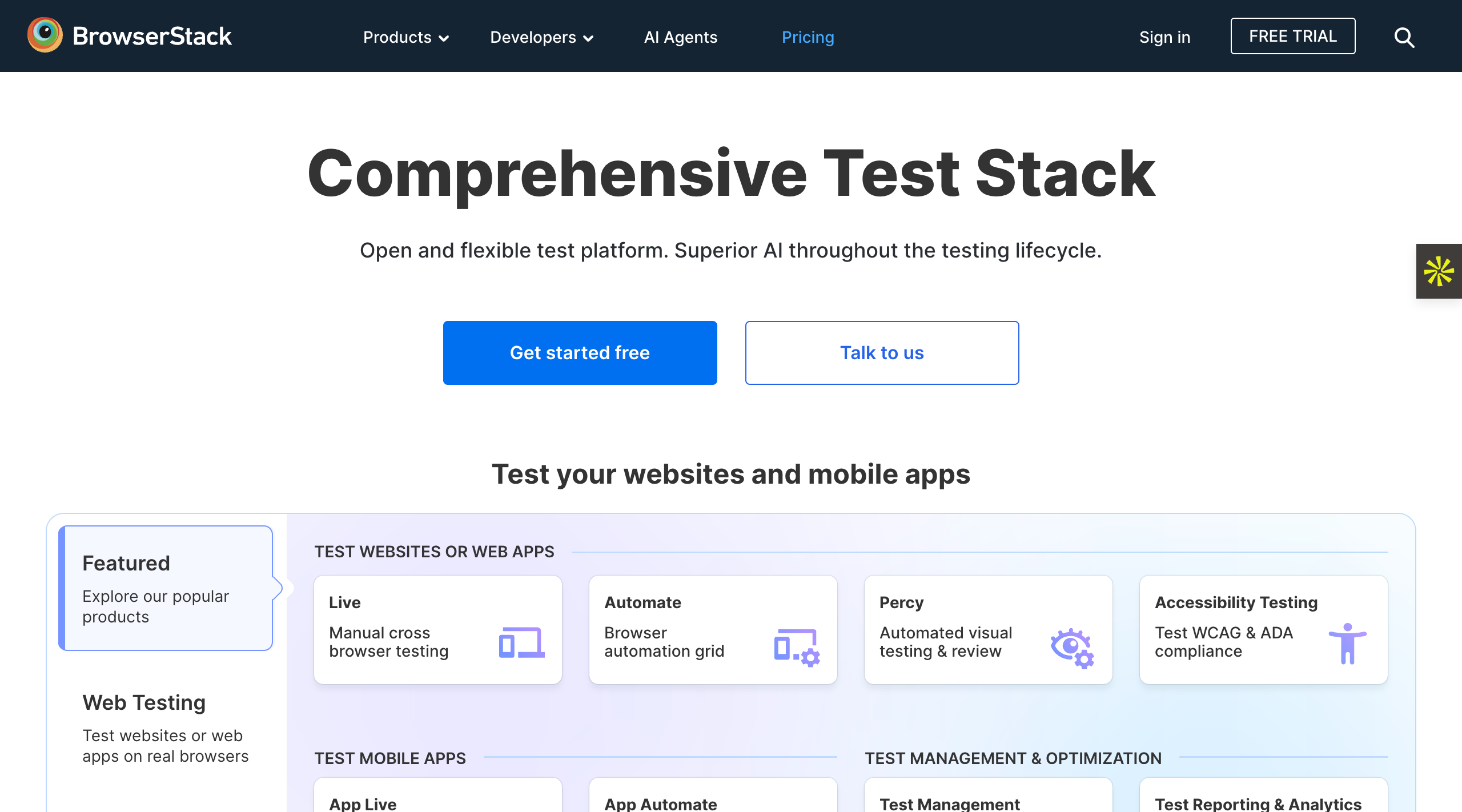Screen dimensions: 1462x812
Task: Open the AI Agents menu item
Action: tap(680, 38)
